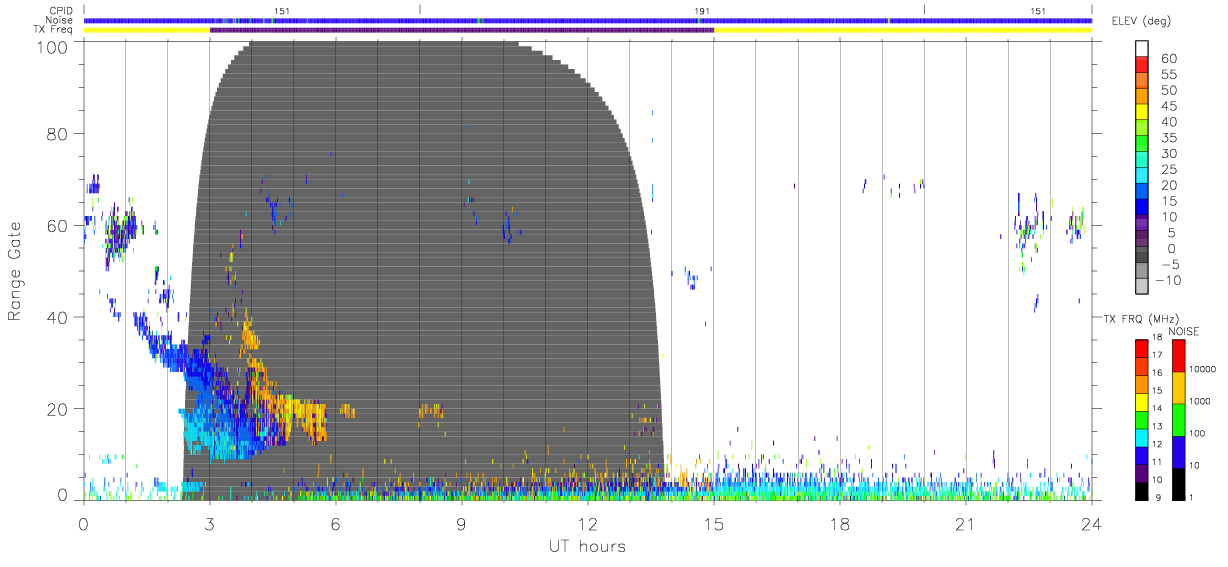
Task: Click the 'UT hours' x-axis title
Action: pyautogui.click(x=586, y=547)
